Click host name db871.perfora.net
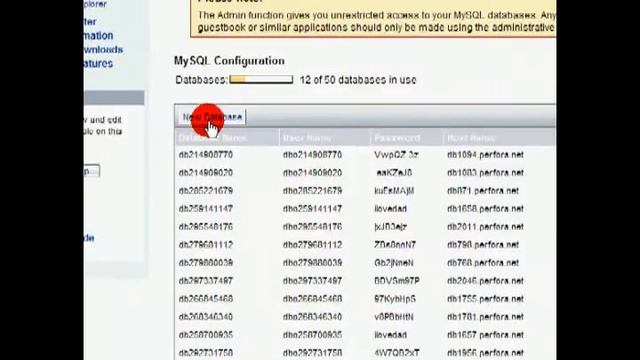 [x=483, y=191]
